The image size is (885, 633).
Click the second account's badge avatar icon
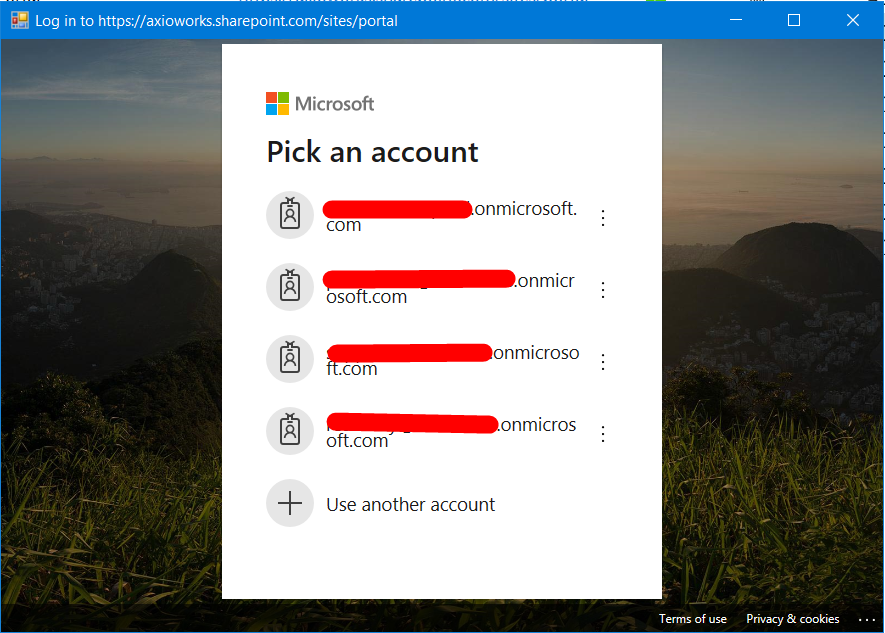(290, 287)
